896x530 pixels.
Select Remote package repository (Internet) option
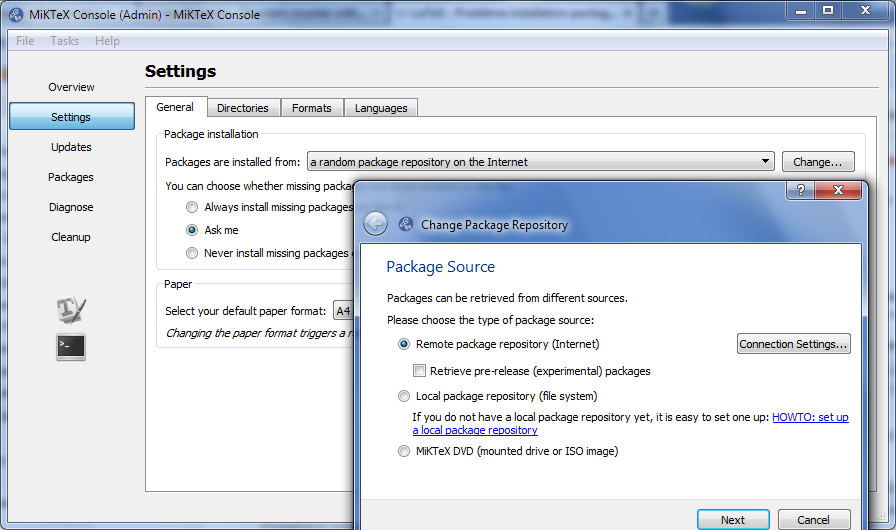tap(404, 344)
